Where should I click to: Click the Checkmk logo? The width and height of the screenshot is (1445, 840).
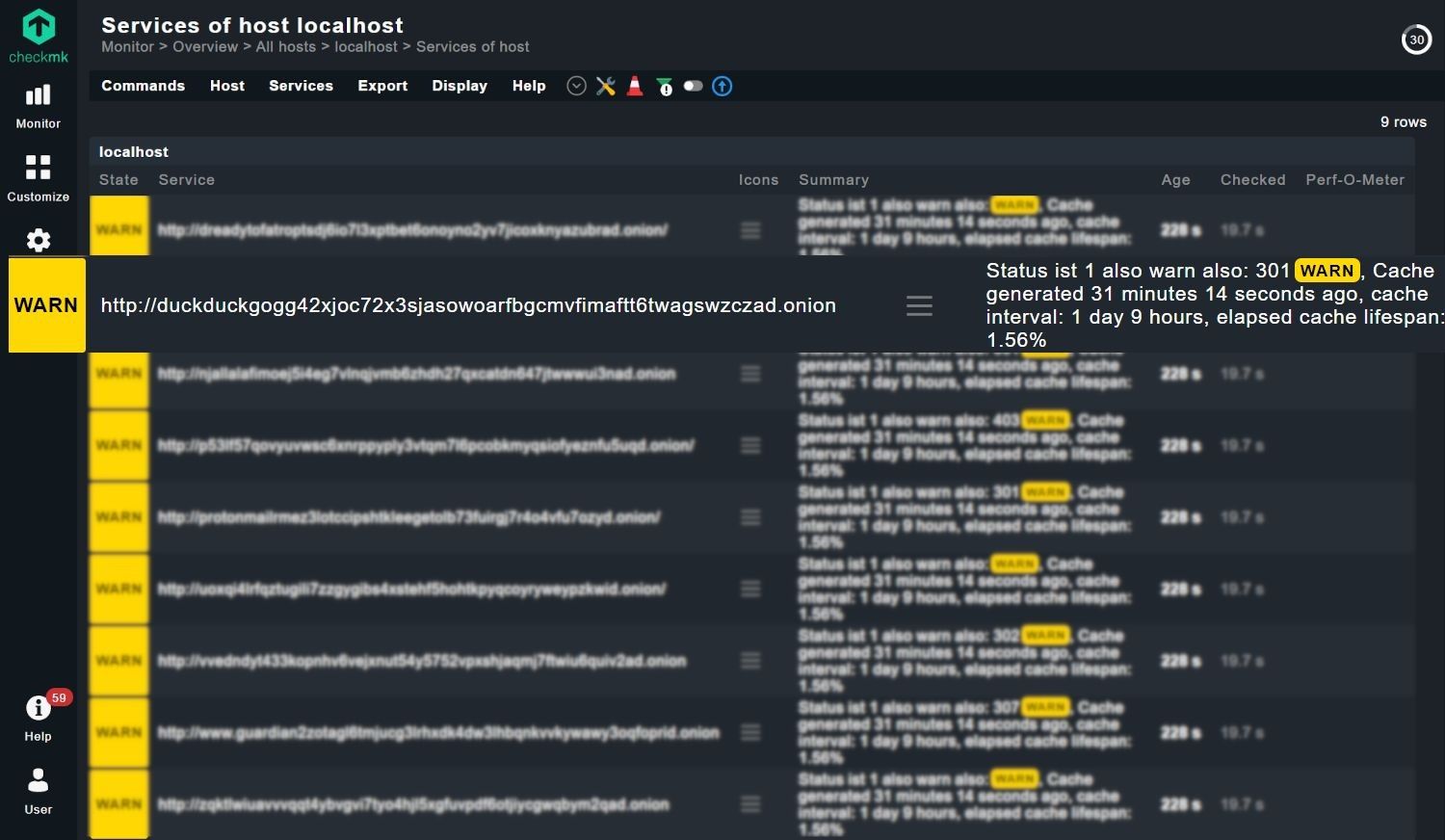tap(39, 35)
